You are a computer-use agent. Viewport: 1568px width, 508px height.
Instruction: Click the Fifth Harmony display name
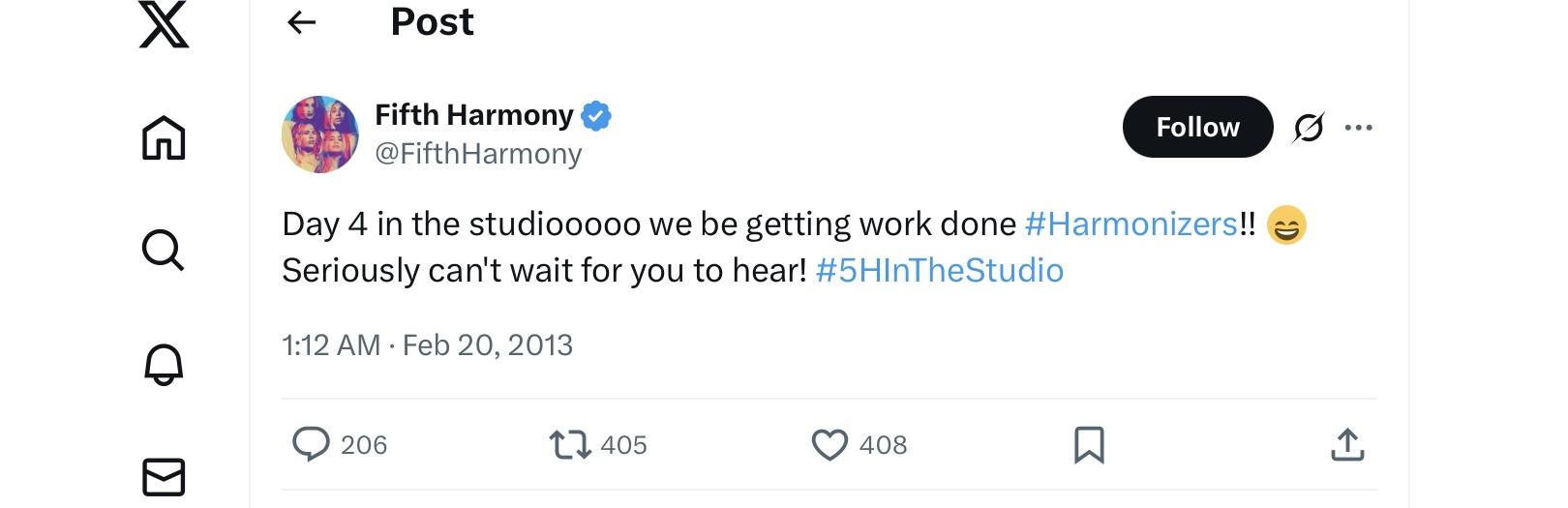tap(474, 115)
